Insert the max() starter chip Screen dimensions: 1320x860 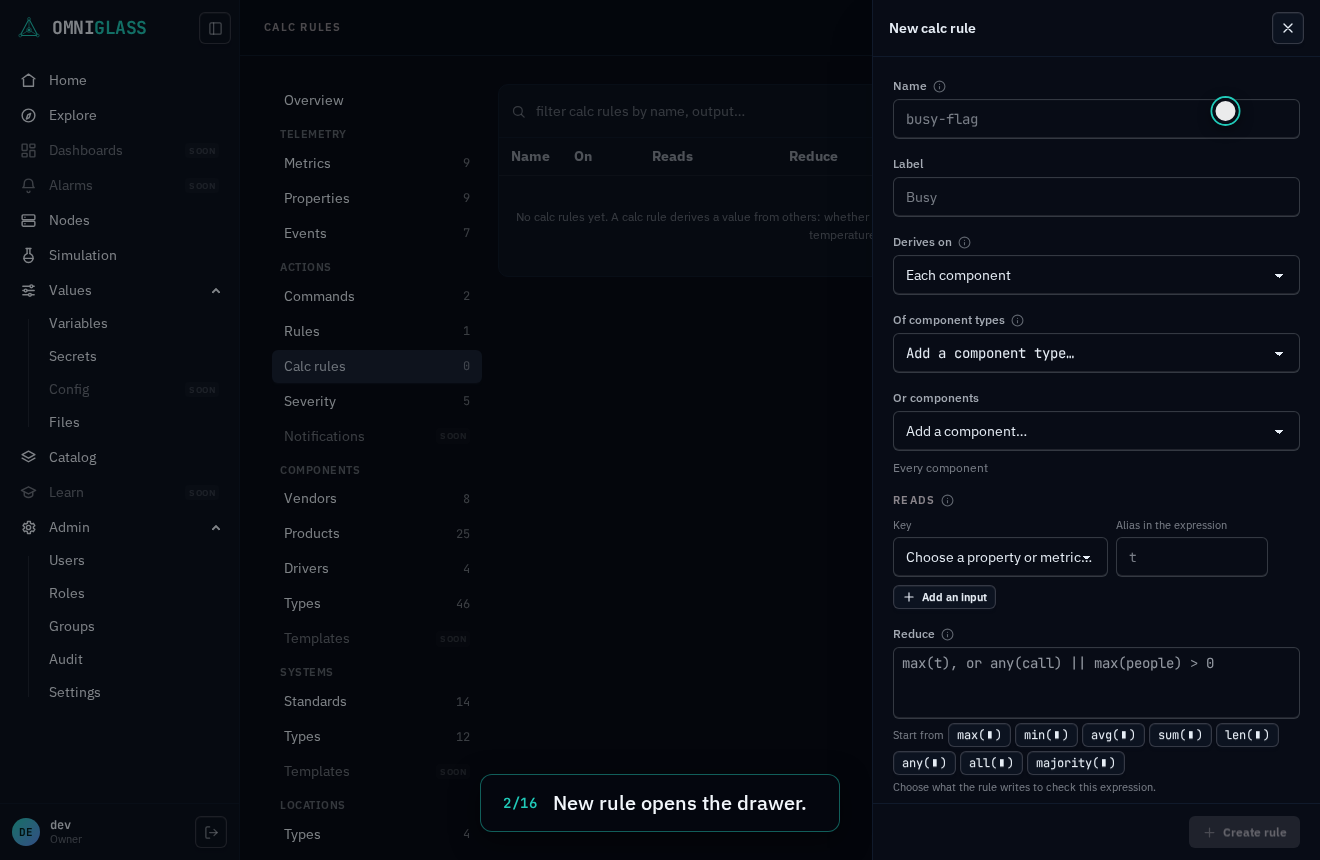979,735
